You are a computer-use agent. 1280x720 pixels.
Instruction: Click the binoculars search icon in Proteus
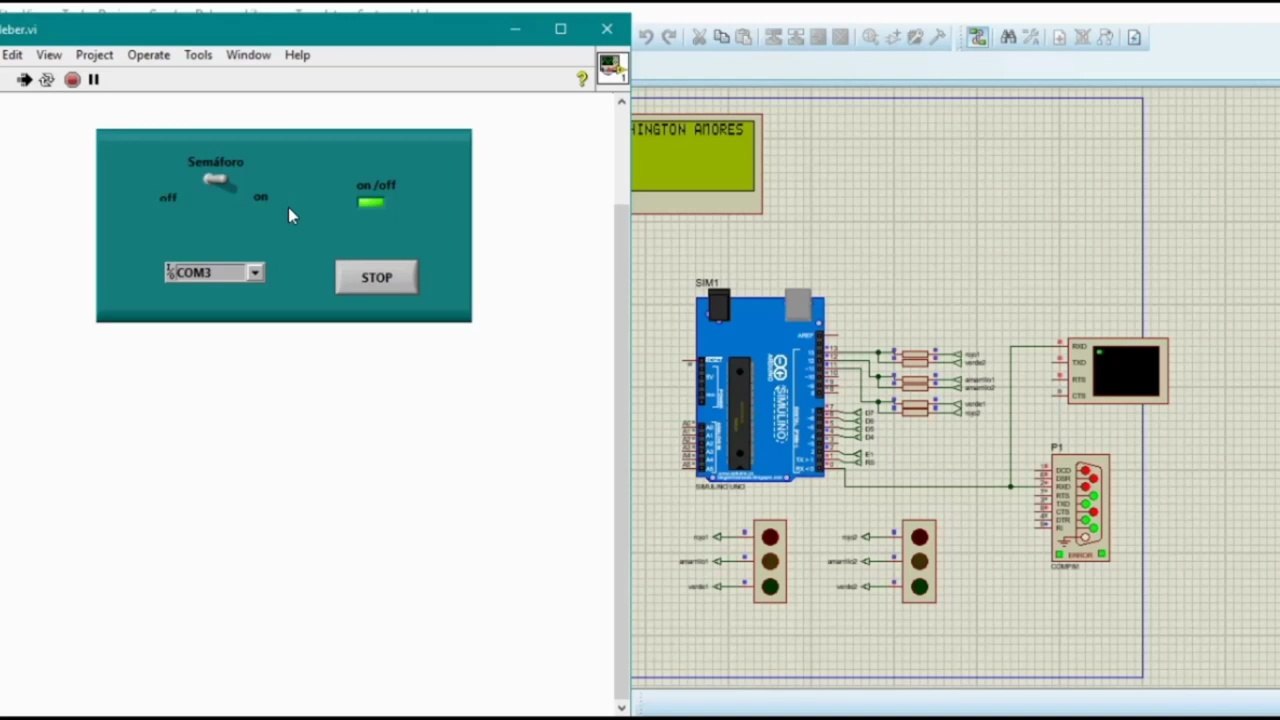(1008, 37)
